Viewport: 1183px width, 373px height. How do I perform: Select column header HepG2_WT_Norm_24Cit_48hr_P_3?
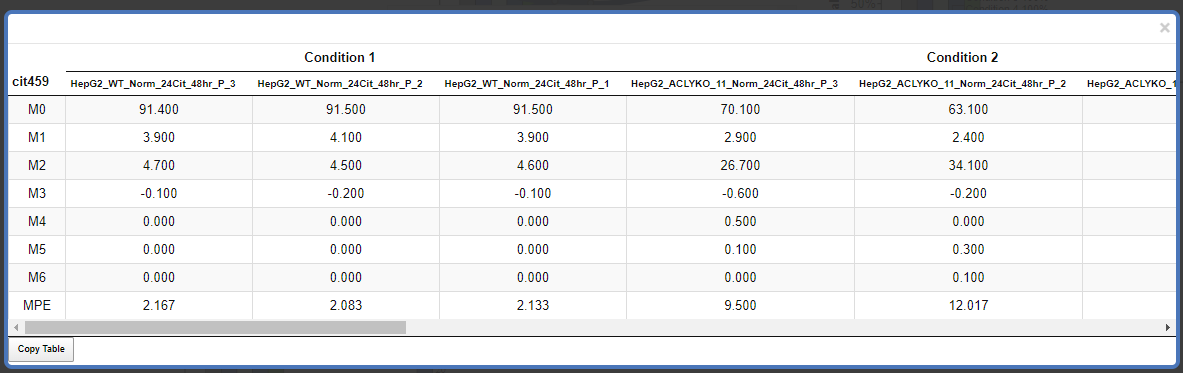click(153, 84)
